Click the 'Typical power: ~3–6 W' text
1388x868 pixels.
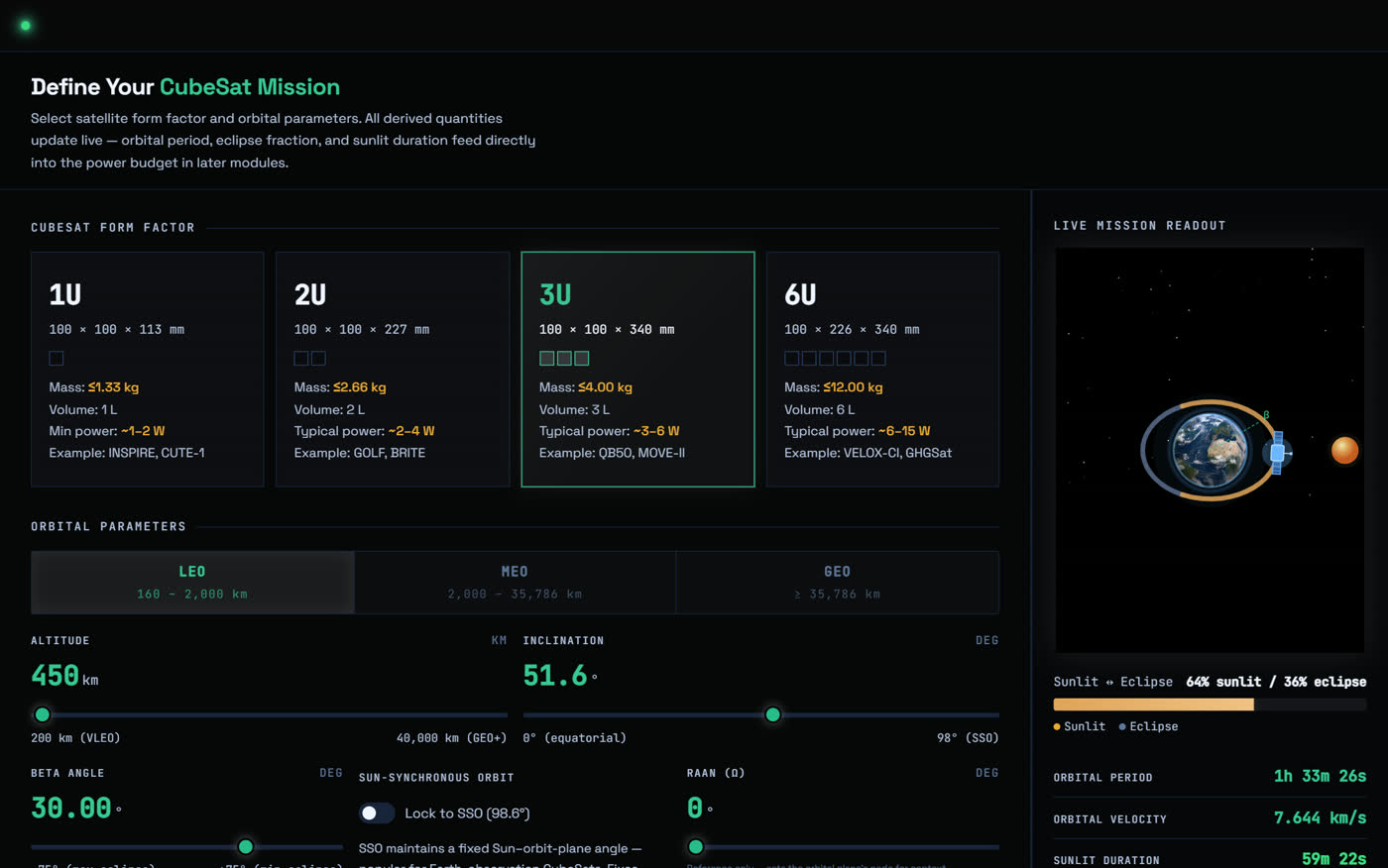click(609, 431)
